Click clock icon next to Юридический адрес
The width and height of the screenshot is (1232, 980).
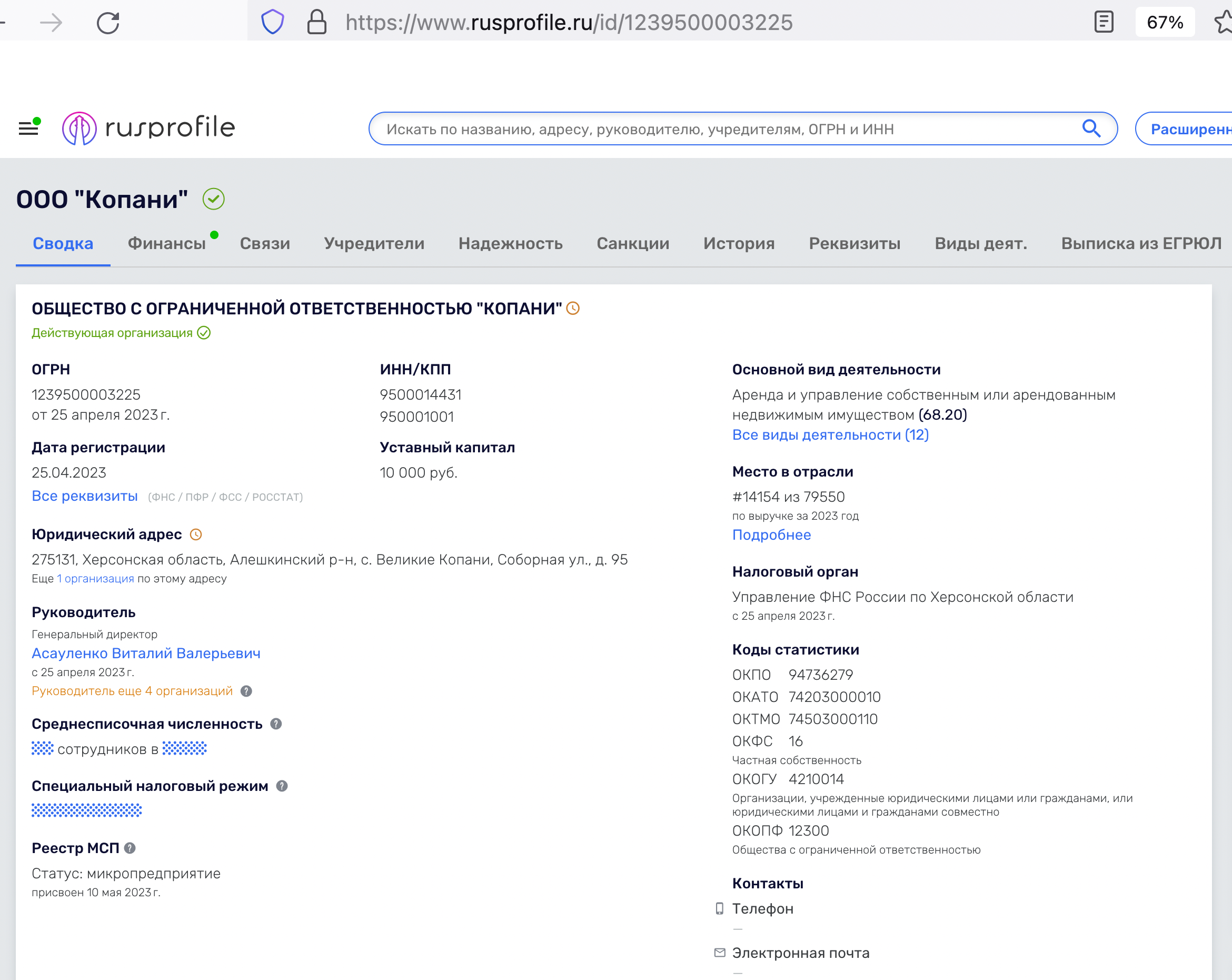tap(195, 535)
